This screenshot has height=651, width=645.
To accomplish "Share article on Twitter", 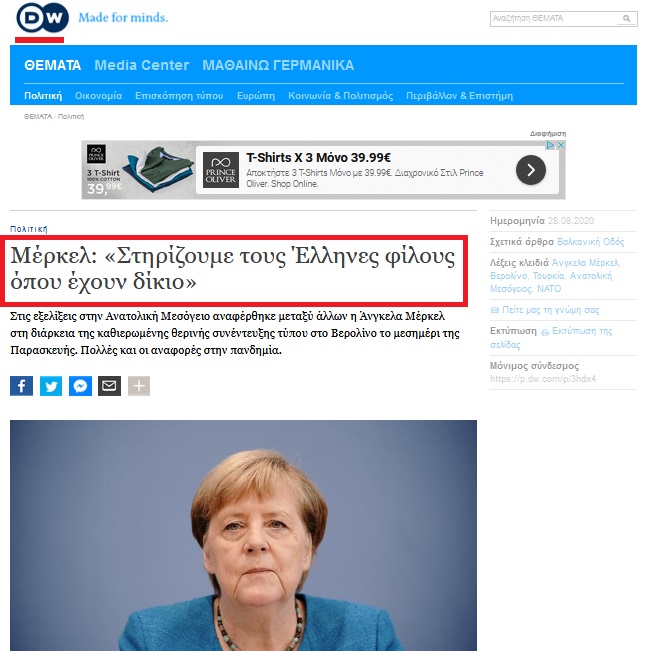I will [x=51, y=386].
